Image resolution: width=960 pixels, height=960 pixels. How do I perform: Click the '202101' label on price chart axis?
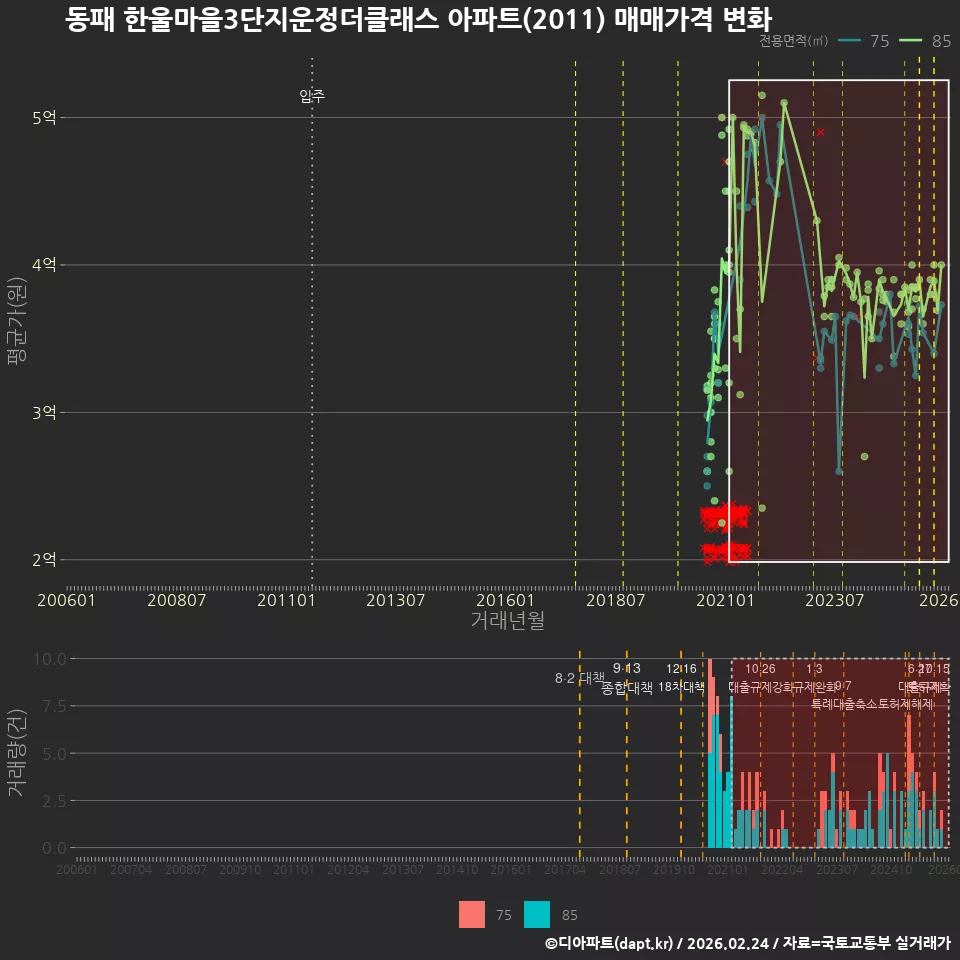[x=725, y=600]
